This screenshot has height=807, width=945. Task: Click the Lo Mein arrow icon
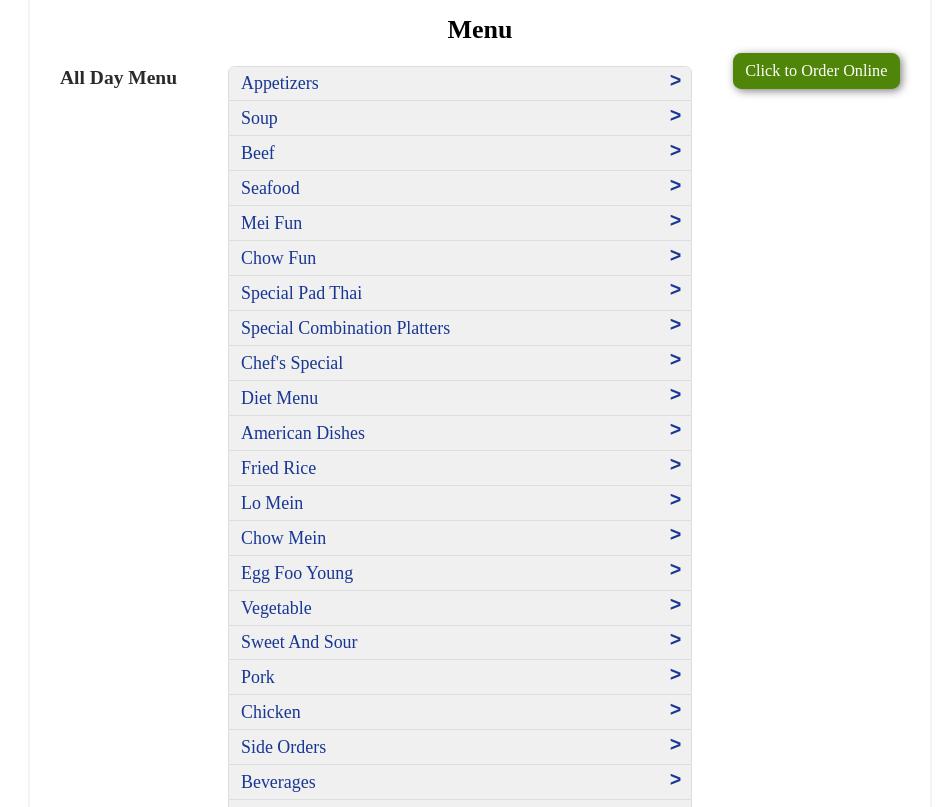click(x=675, y=500)
